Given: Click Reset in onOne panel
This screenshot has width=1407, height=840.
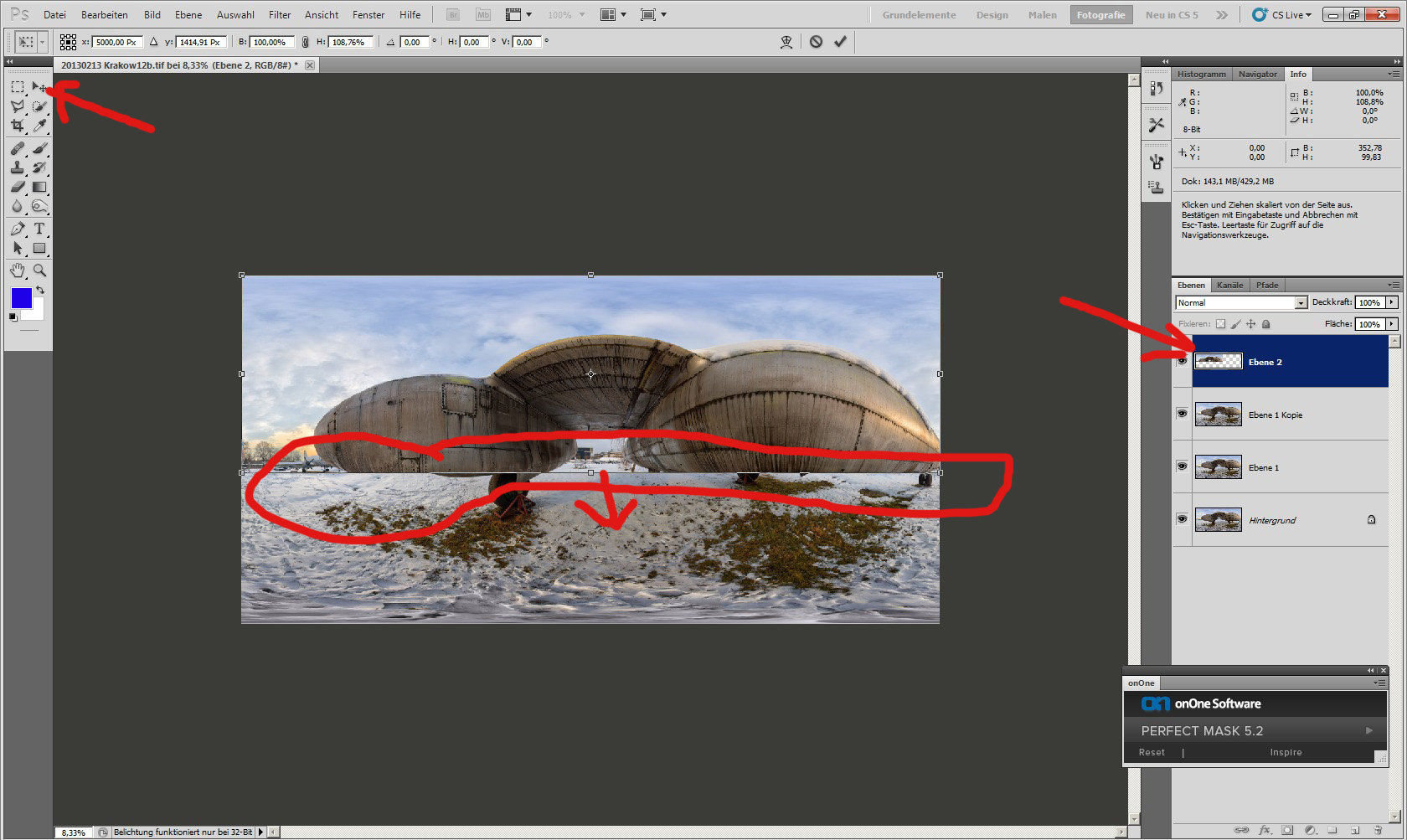Looking at the screenshot, I should 1152,753.
